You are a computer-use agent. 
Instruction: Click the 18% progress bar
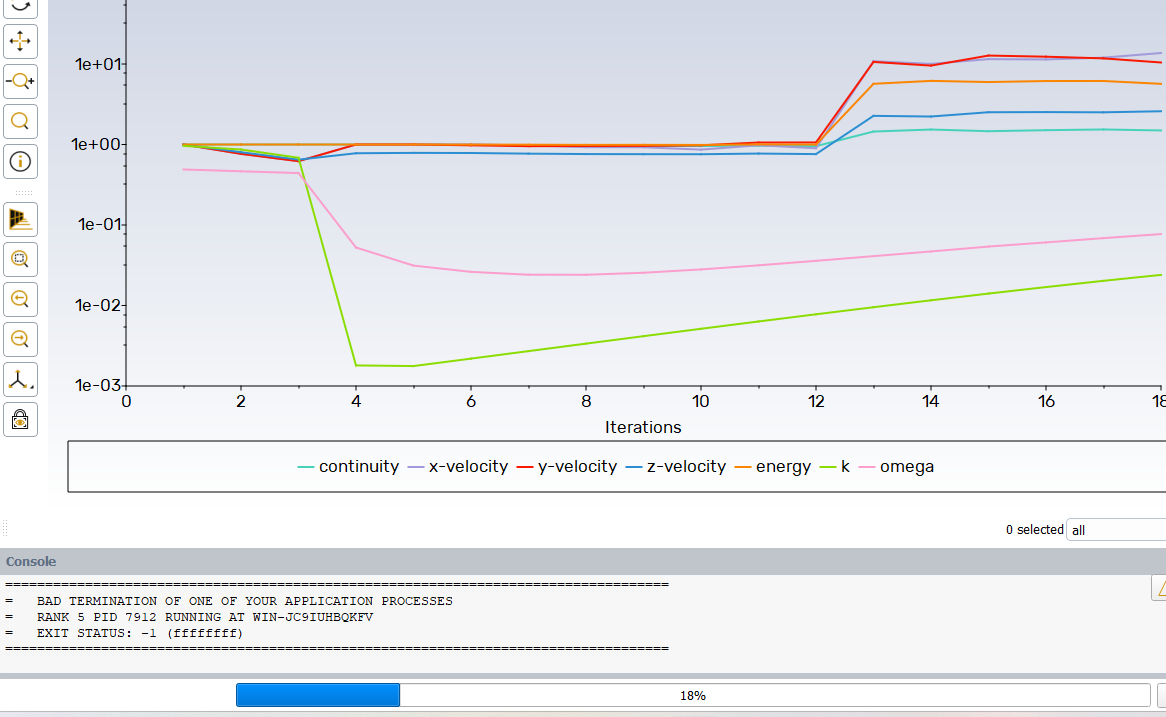[x=693, y=695]
